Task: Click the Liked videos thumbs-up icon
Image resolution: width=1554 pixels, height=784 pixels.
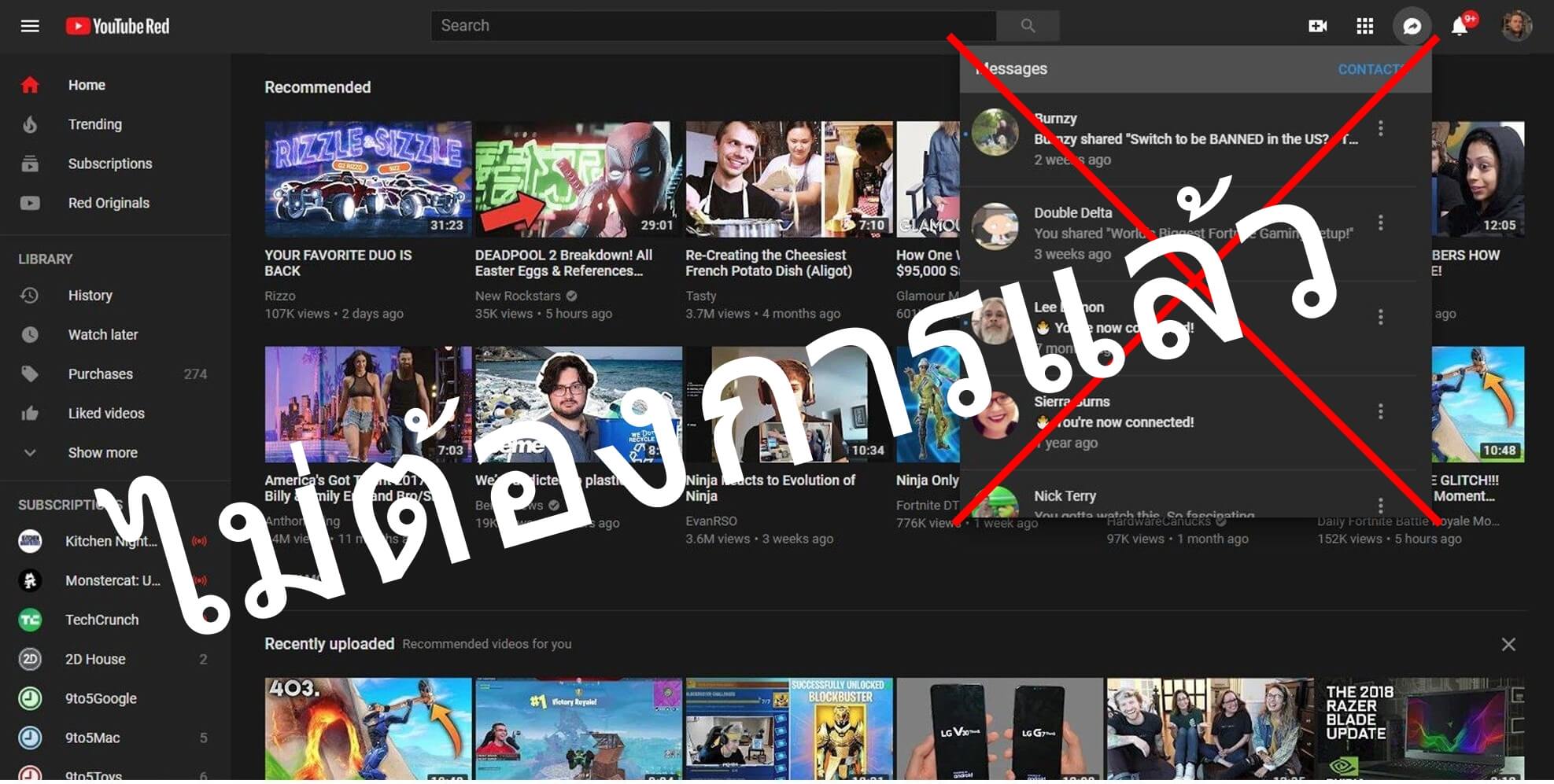Action: tap(30, 414)
